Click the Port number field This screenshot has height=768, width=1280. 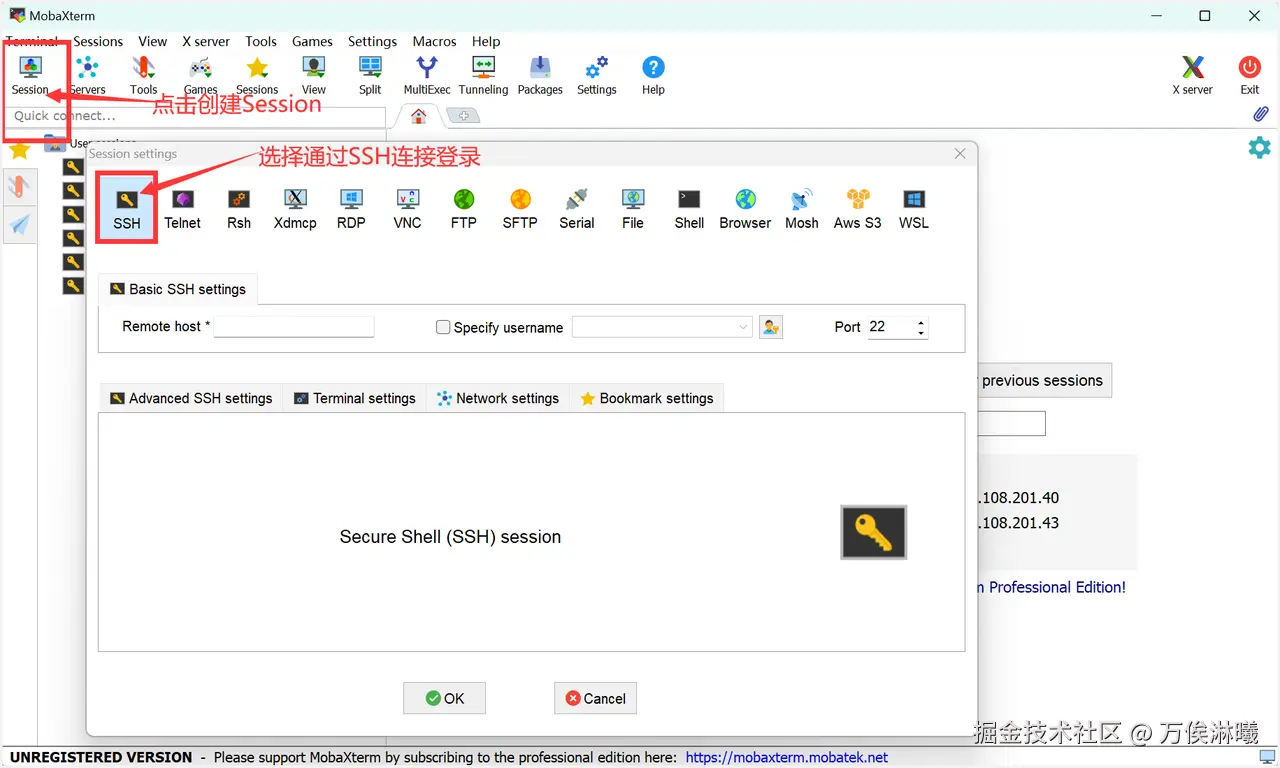[x=890, y=327]
